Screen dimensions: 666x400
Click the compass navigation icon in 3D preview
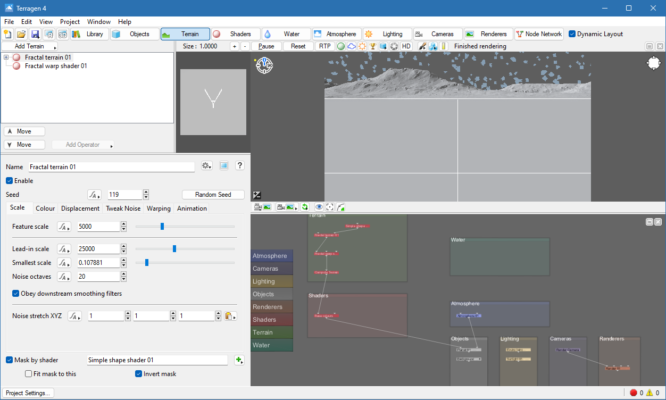tap(264, 65)
